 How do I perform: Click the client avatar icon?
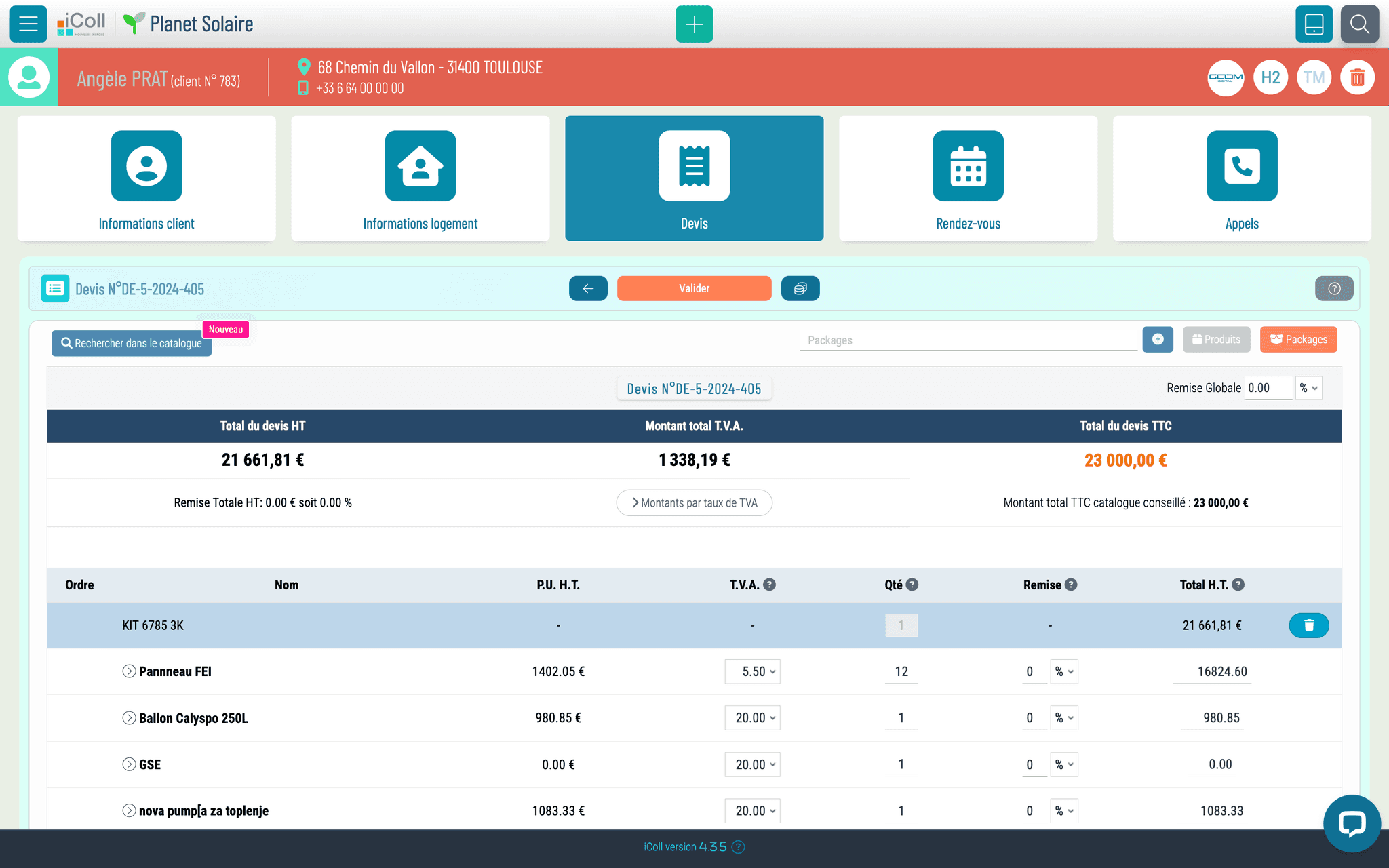(x=28, y=77)
